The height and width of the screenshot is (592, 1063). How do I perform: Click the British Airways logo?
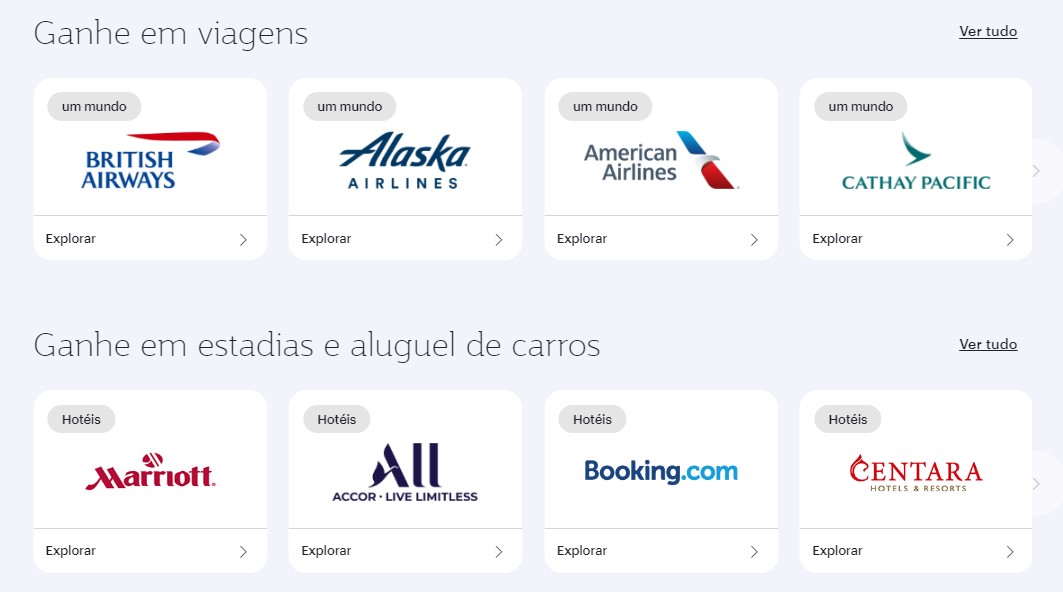pos(150,160)
